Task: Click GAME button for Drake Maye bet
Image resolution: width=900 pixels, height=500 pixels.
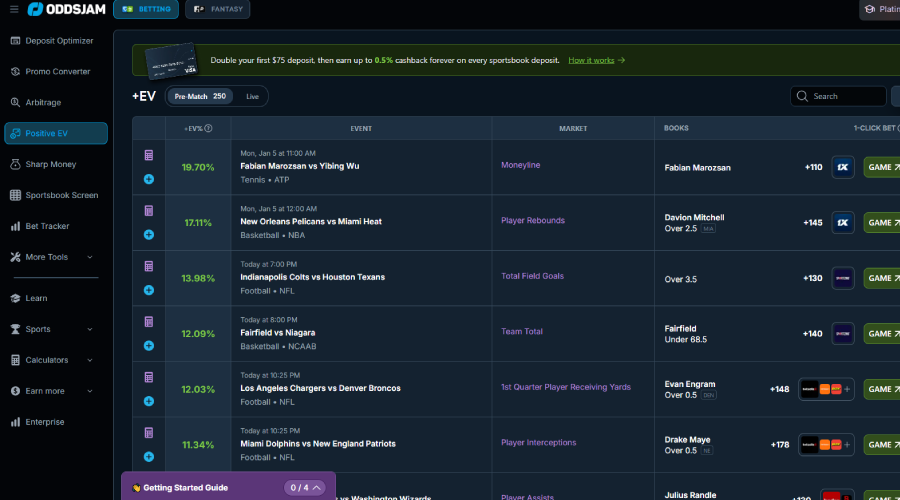Action: pyautogui.click(x=882, y=445)
